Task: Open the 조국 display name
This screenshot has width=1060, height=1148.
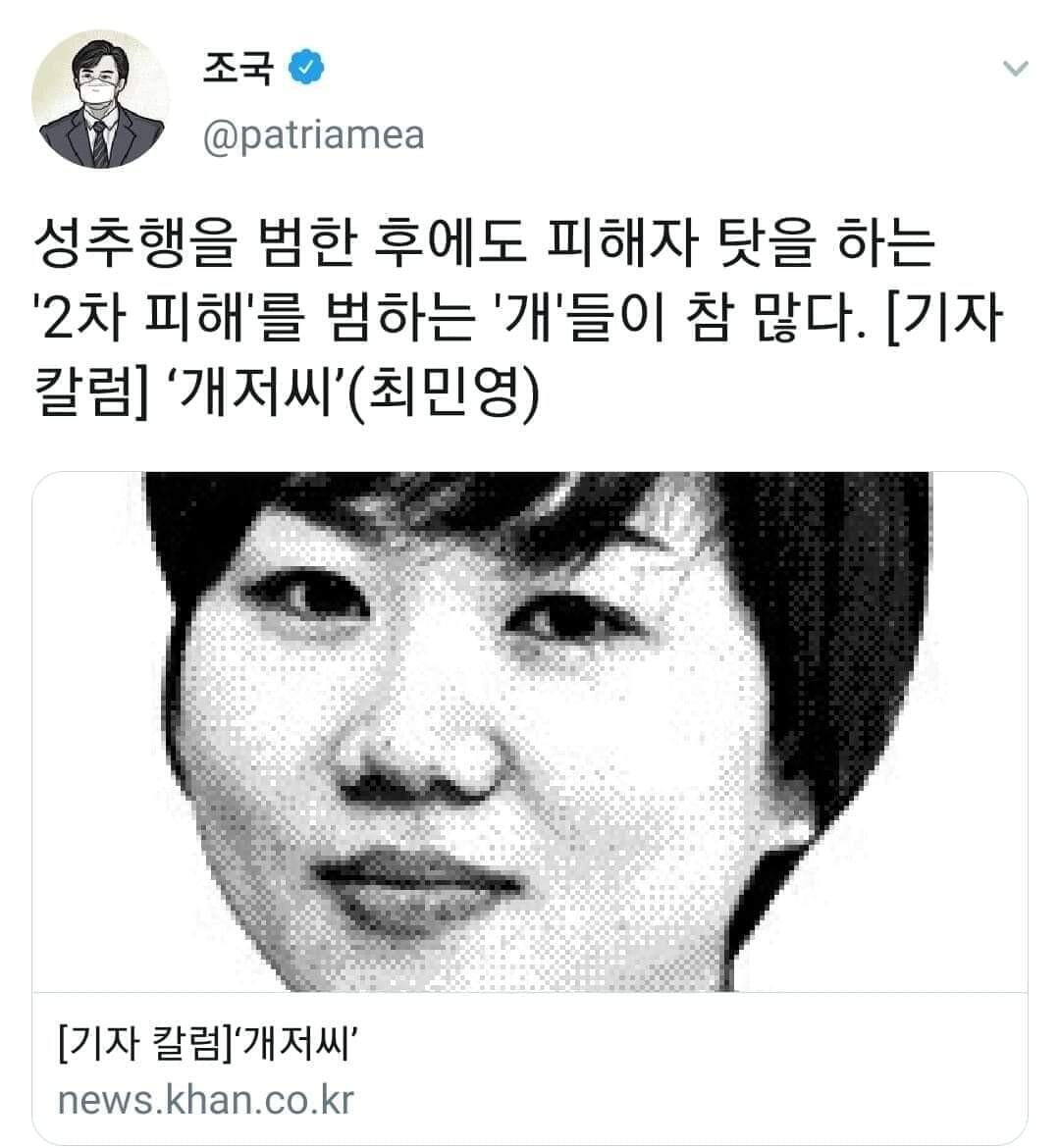Action: click(238, 68)
